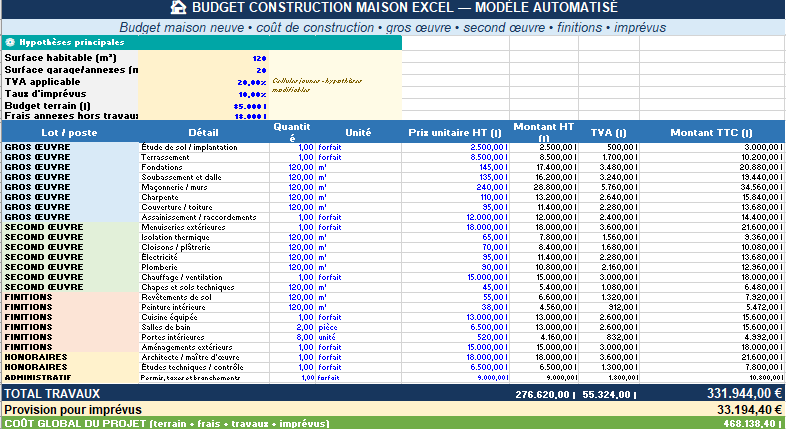Click the gear icon beside Hypothèses principales

10,43
